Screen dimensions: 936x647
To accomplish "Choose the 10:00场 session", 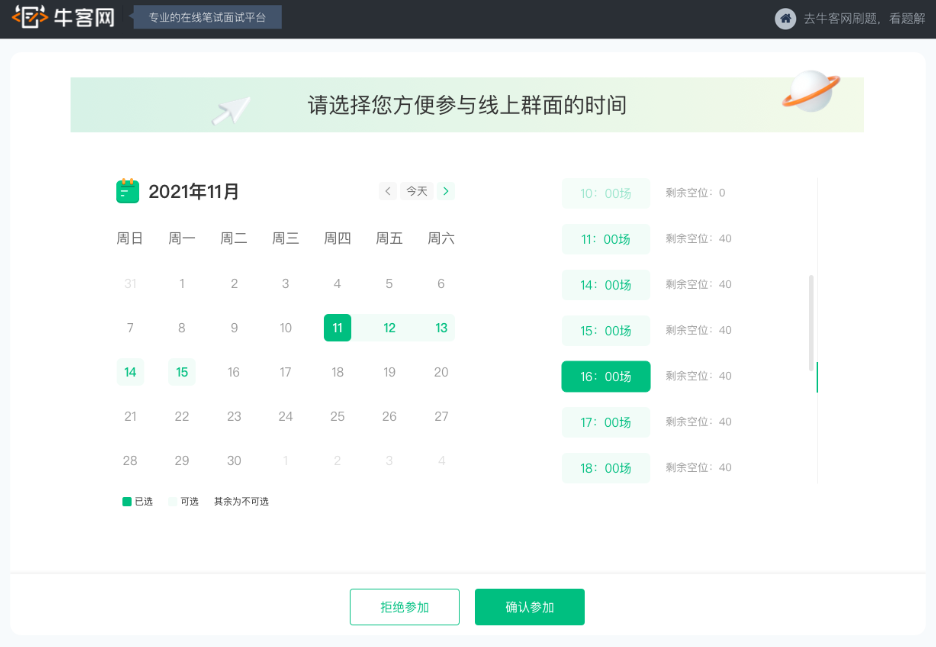I will pyautogui.click(x=606, y=193).
